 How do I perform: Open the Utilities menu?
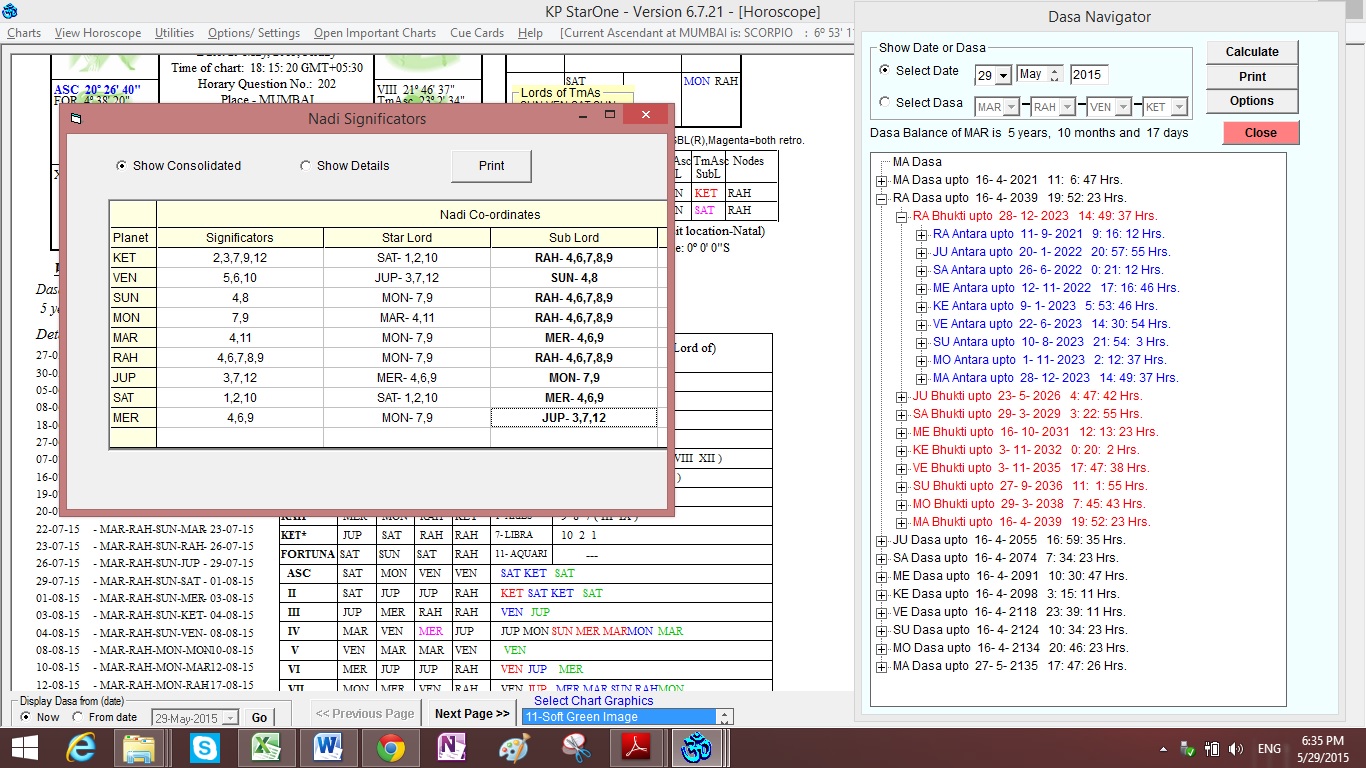tap(174, 33)
